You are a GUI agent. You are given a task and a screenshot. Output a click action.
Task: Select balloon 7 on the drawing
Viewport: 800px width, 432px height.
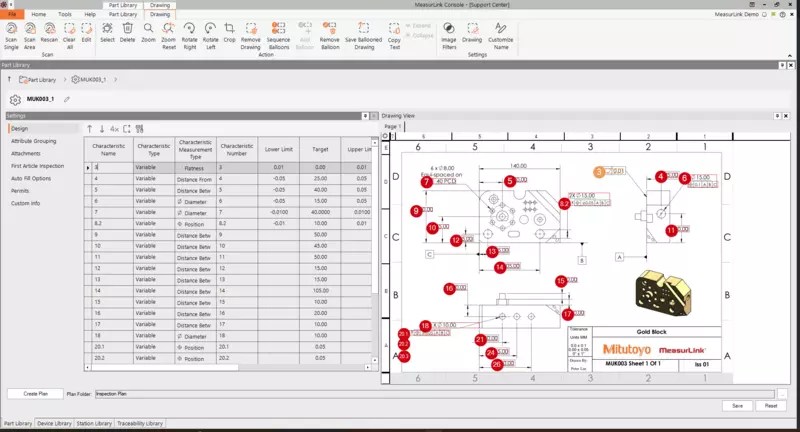point(427,182)
